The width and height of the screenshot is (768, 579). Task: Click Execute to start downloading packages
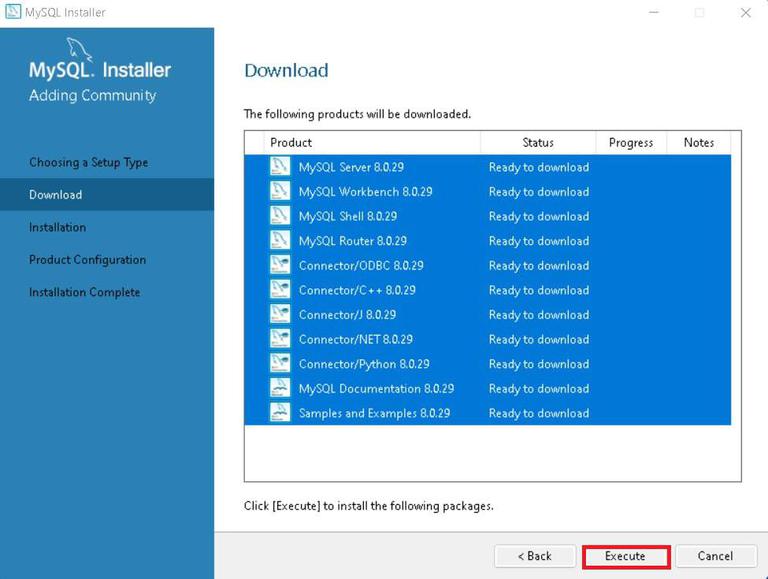pyautogui.click(x=625, y=556)
